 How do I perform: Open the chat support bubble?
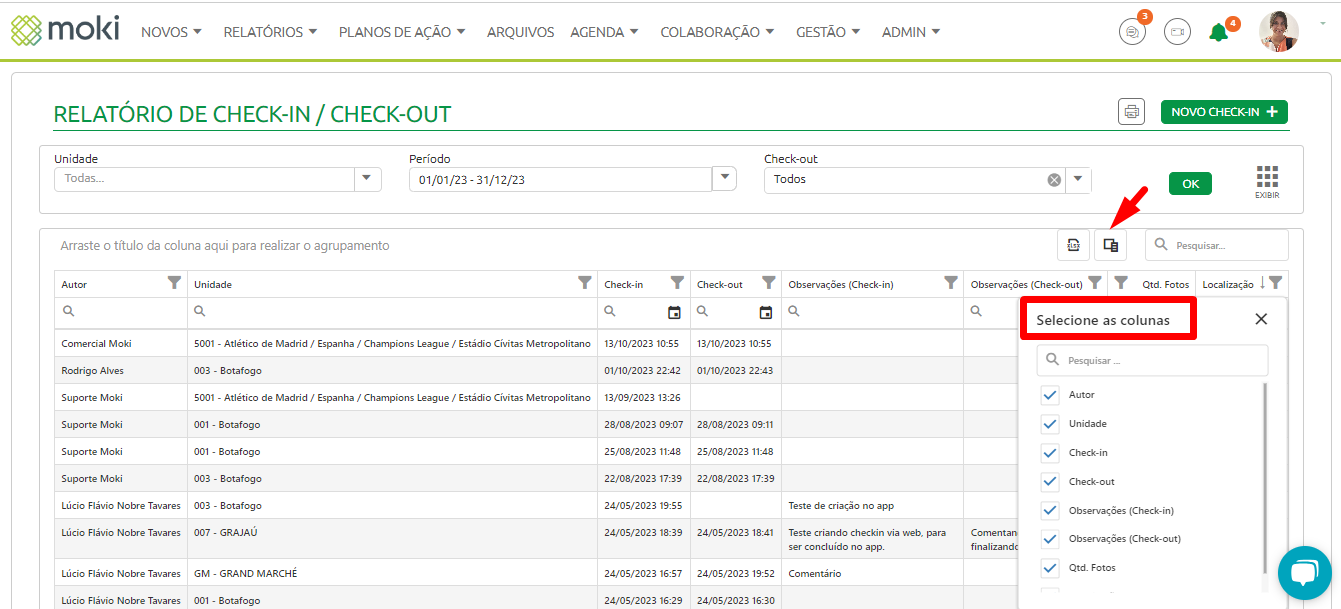click(x=1304, y=572)
